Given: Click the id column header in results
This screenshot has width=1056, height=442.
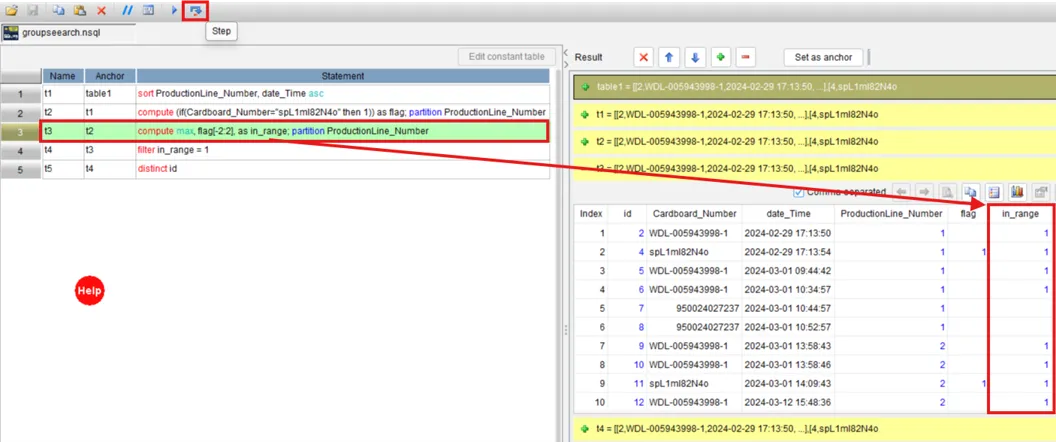Looking at the screenshot, I should pos(627,214).
